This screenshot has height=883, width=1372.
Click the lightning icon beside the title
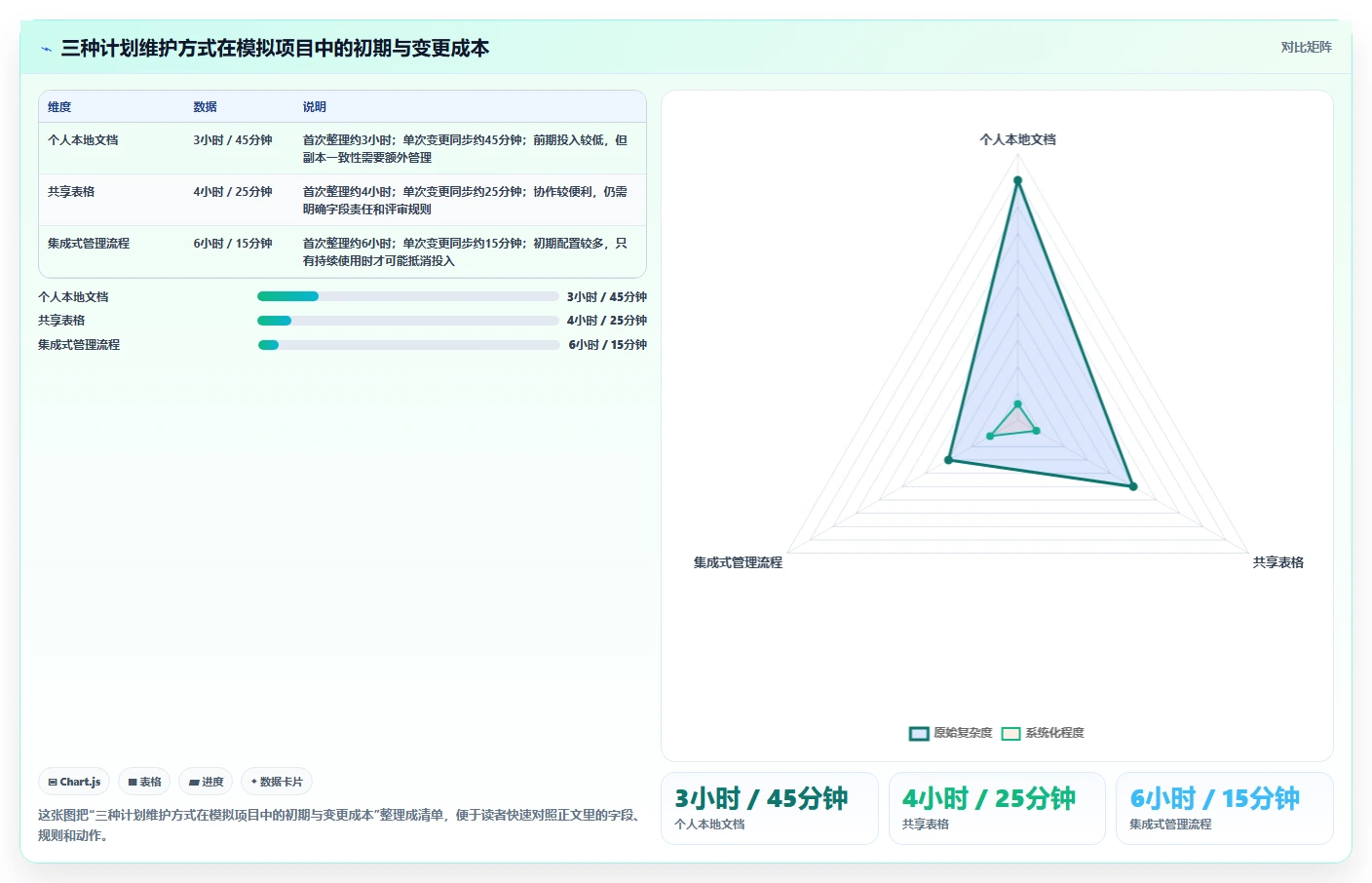click(46, 49)
